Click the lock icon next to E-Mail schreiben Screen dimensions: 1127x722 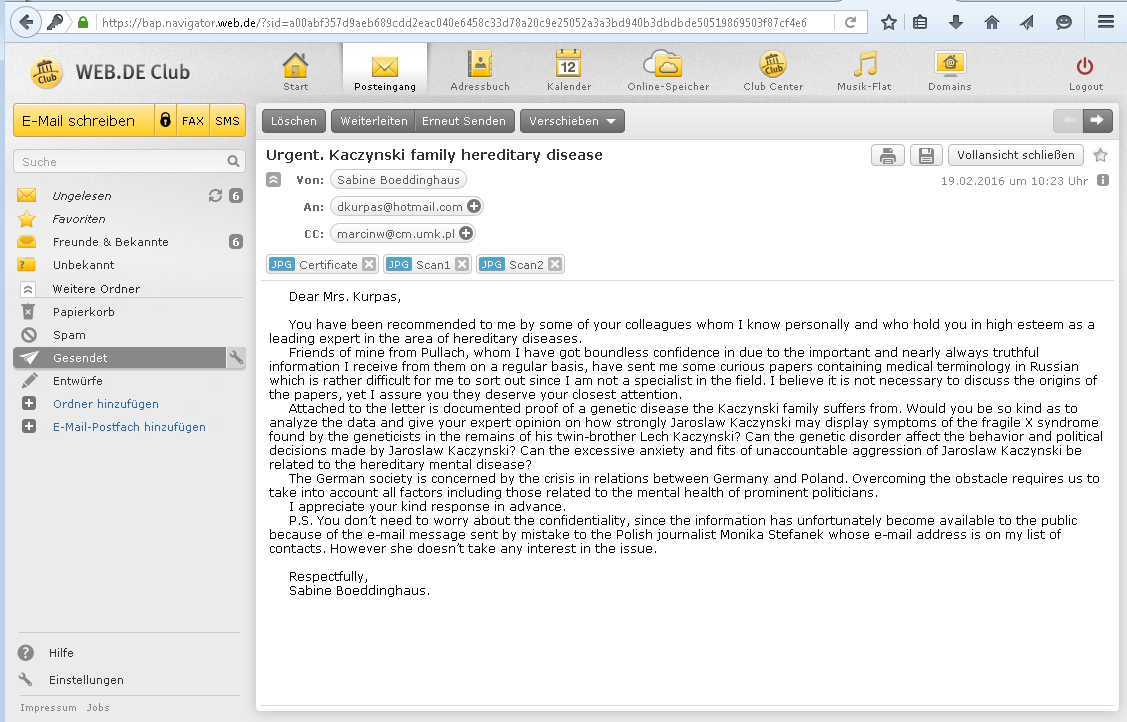point(165,121)
